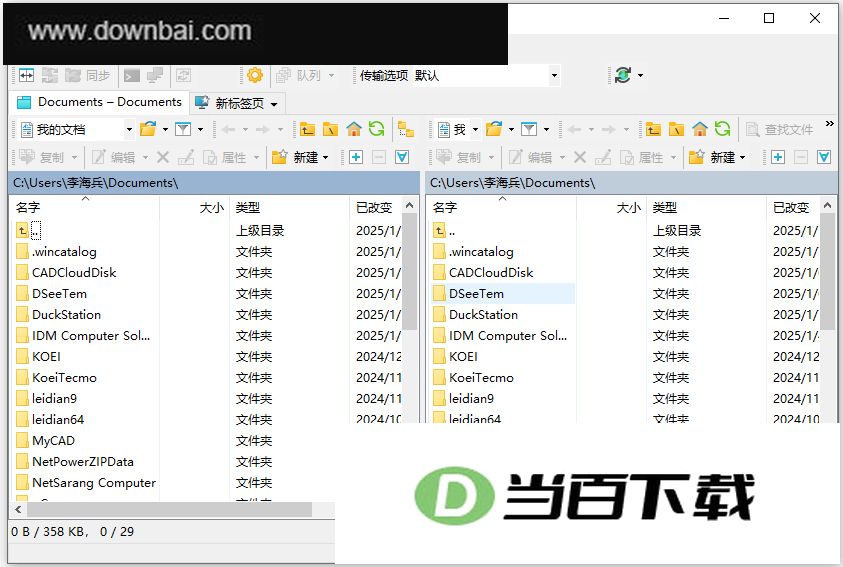Expand the 新建 dropdown arrow in left panel
843x567 pixels.
326,157
